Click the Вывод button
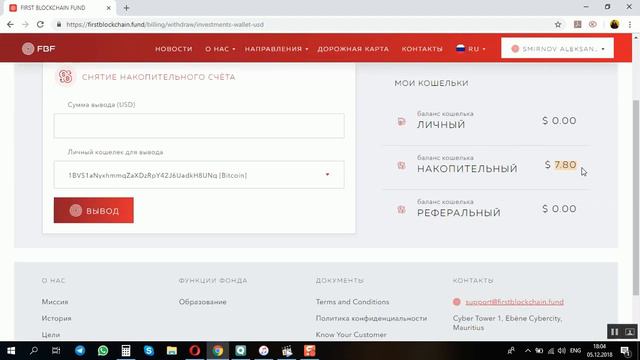Image resolution: width=640 pixels, height=360 pixels. 93,210
